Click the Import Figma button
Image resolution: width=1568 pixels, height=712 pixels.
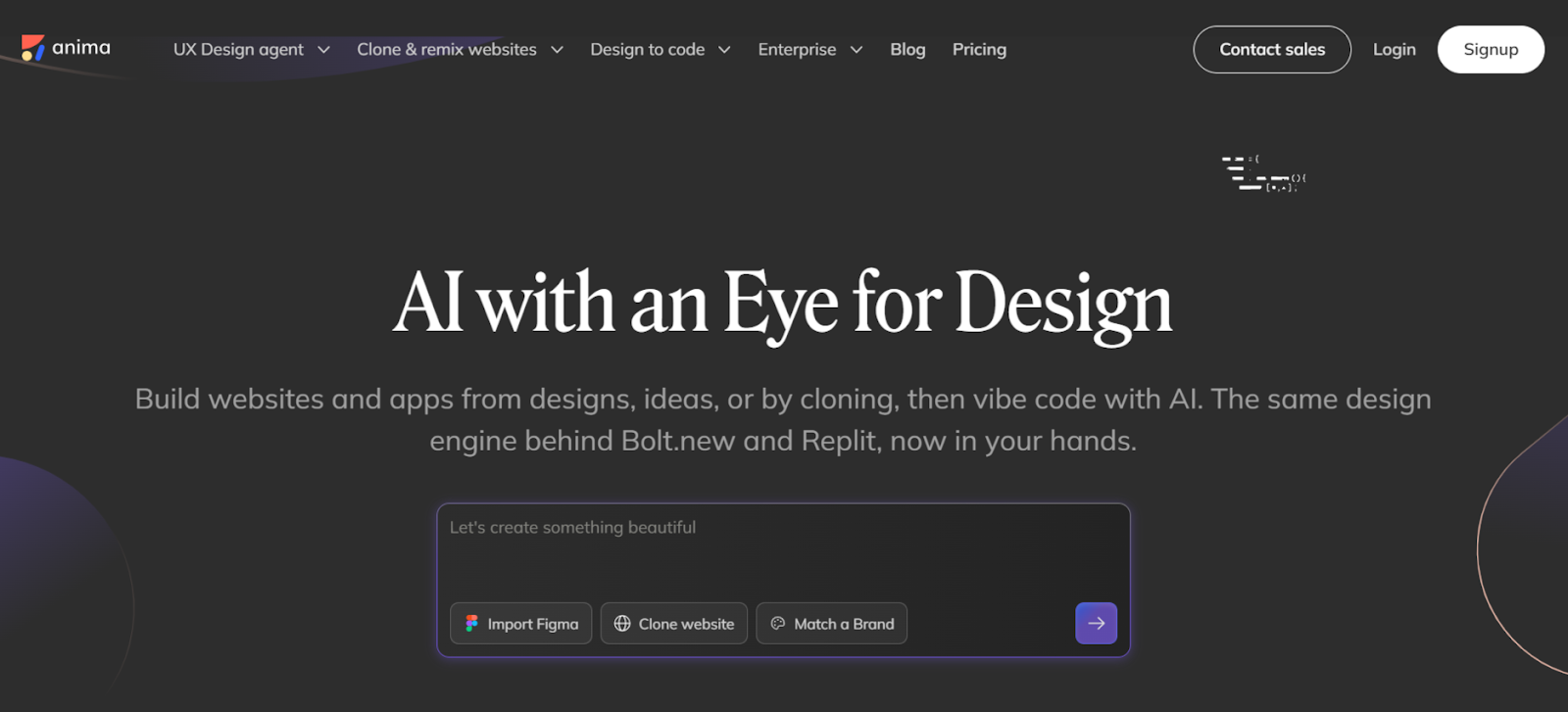[520, 623]
